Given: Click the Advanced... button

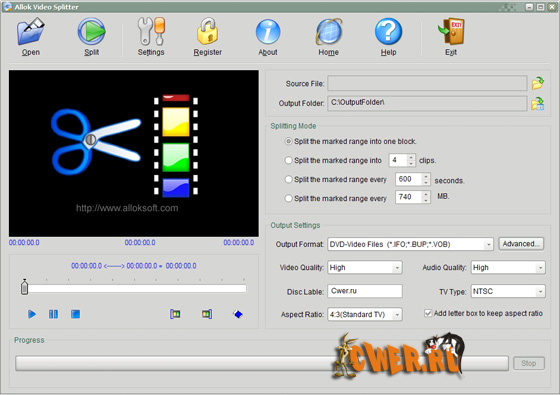Looking at the screenshot, I should coord(521,244).
